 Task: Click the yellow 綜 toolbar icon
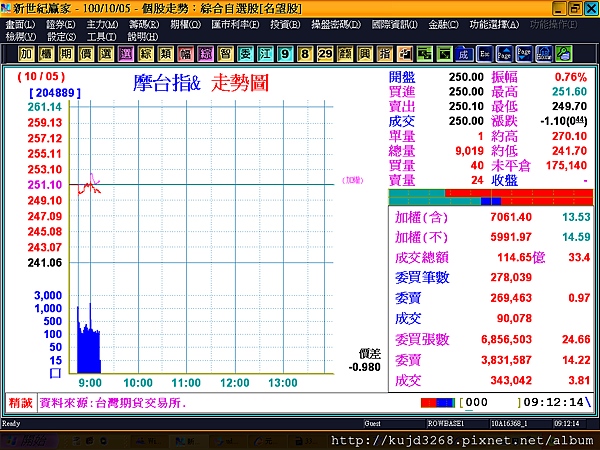(145, 54)
